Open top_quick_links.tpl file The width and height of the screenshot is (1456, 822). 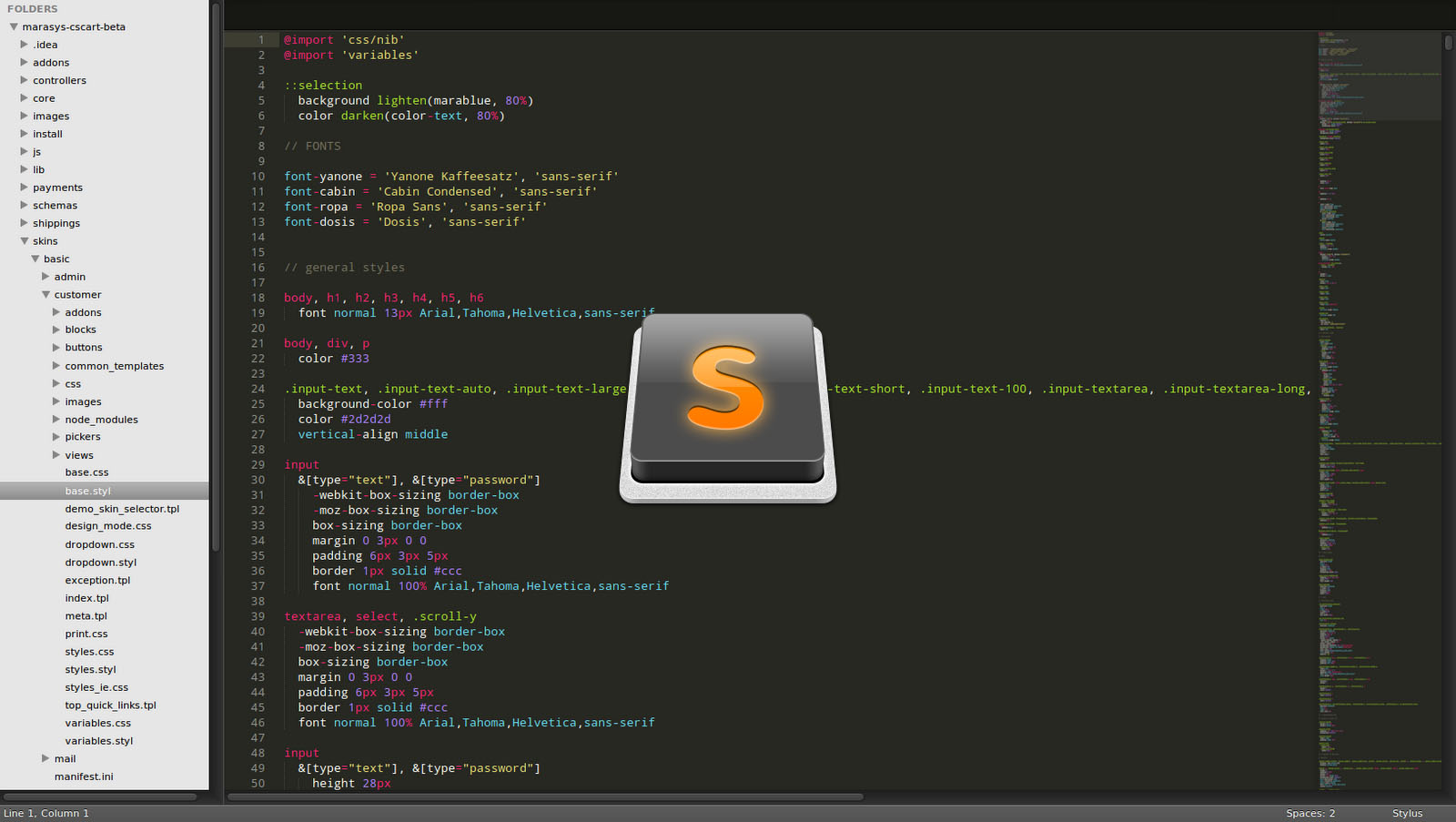(110, 705)
